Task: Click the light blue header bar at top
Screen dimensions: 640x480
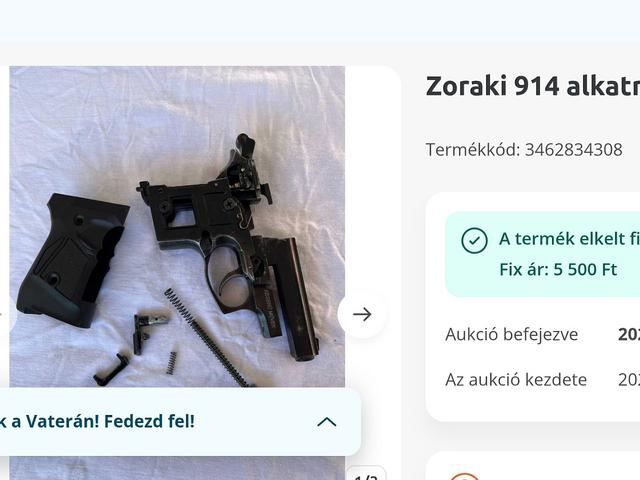Action: tap(320, 20)
